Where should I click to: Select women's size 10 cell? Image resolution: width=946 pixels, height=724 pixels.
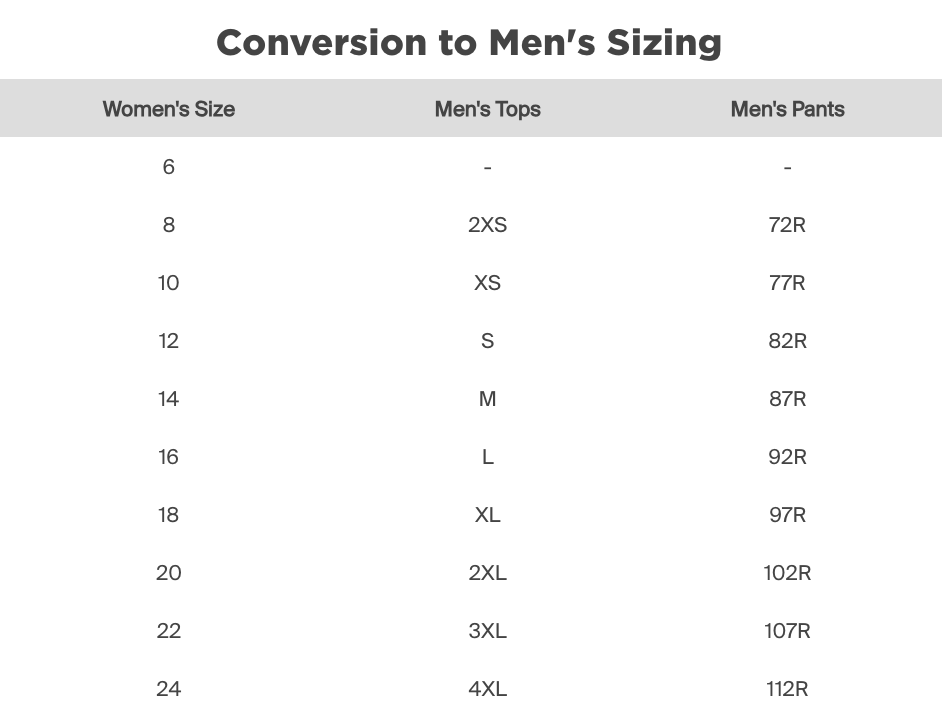point(168,283)
